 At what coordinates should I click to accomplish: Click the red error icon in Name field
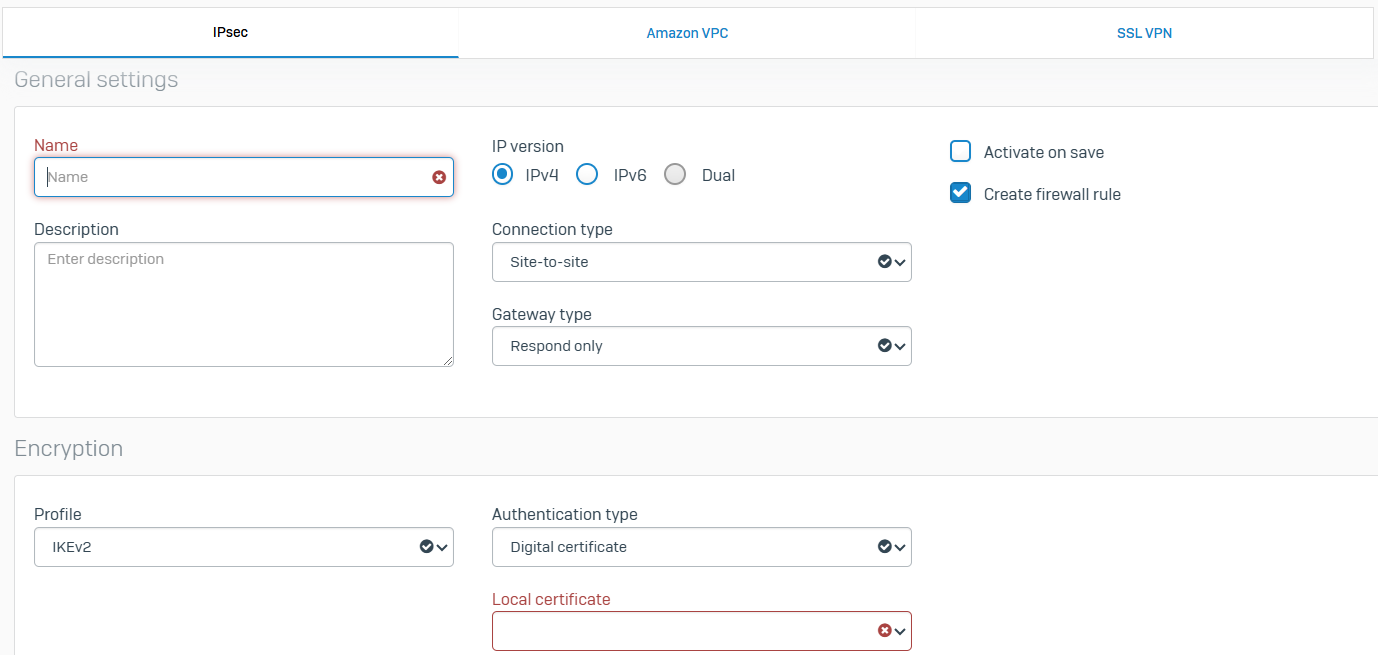(x=439, y=177)
